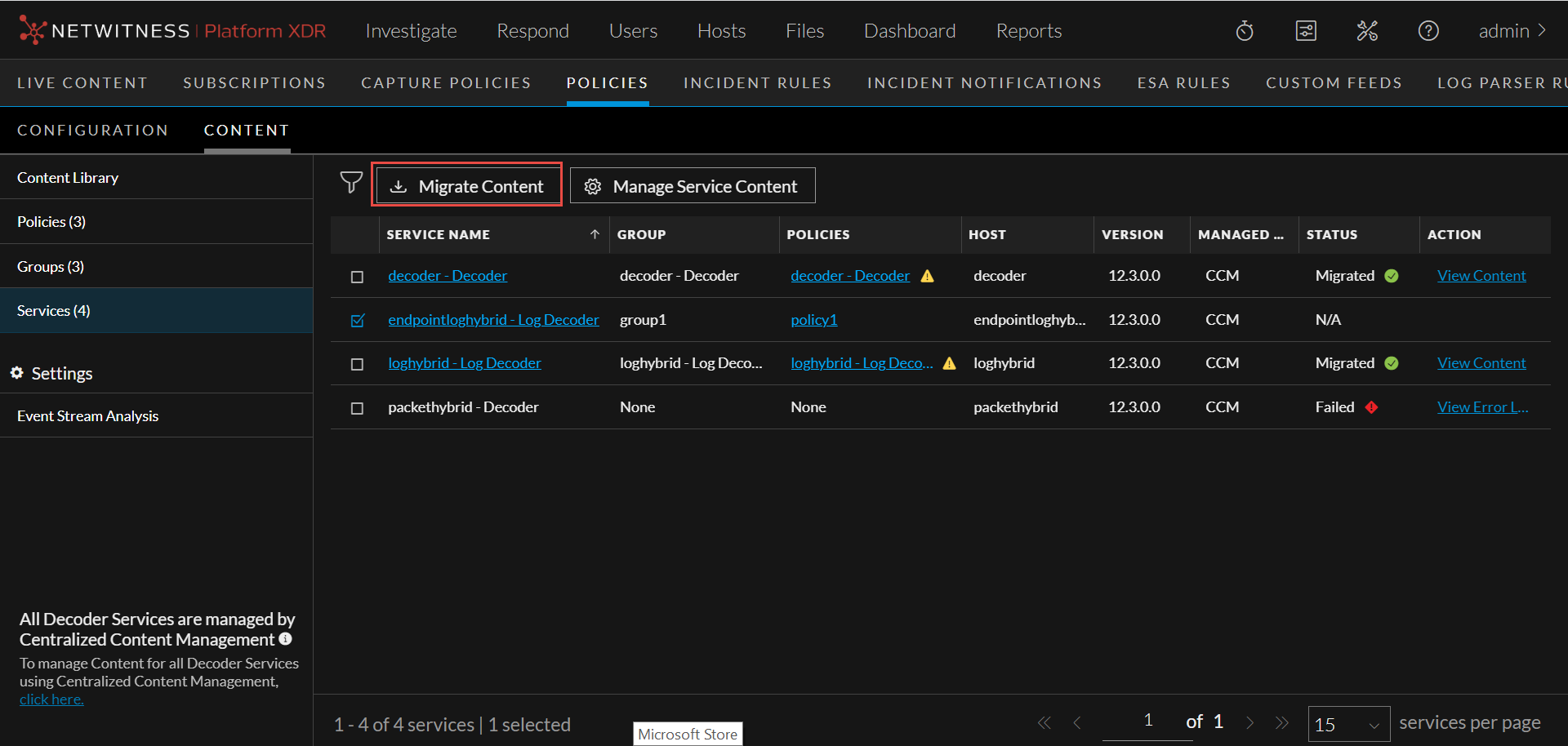Screen dimensions: 1568x746
Task: Uncheck the endpointloghybrid - Log Decoder checkbox
Action: click(x=357, y=321)
